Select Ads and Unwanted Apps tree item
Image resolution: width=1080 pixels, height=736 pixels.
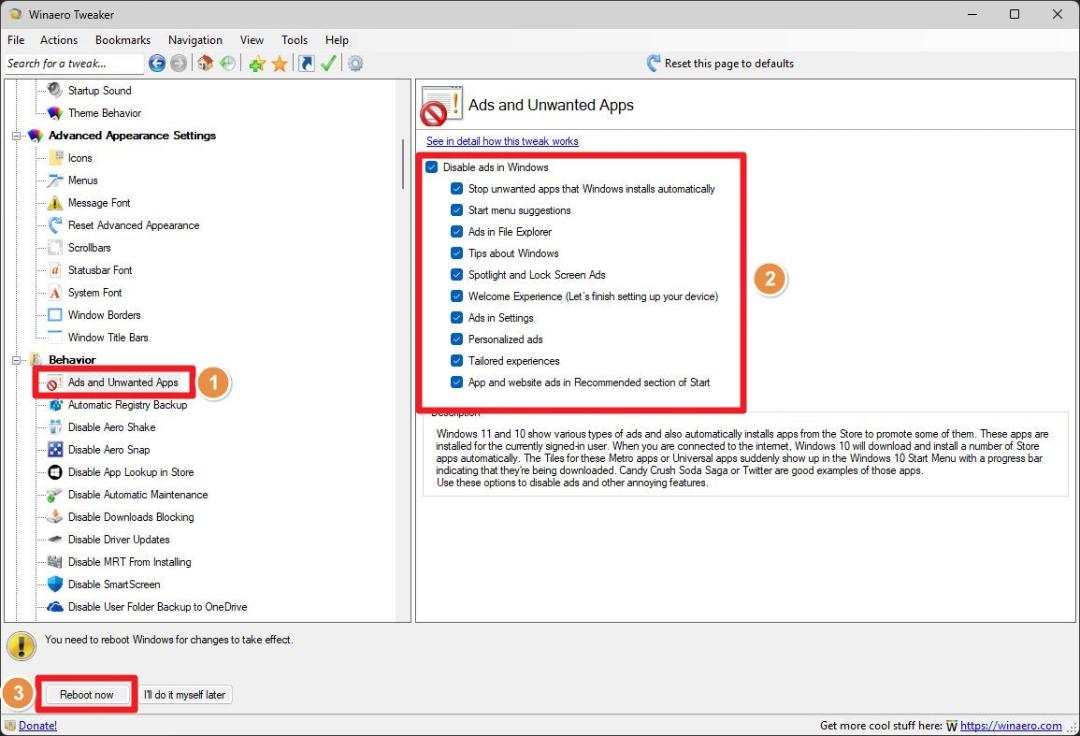click(x=123, y=382)
